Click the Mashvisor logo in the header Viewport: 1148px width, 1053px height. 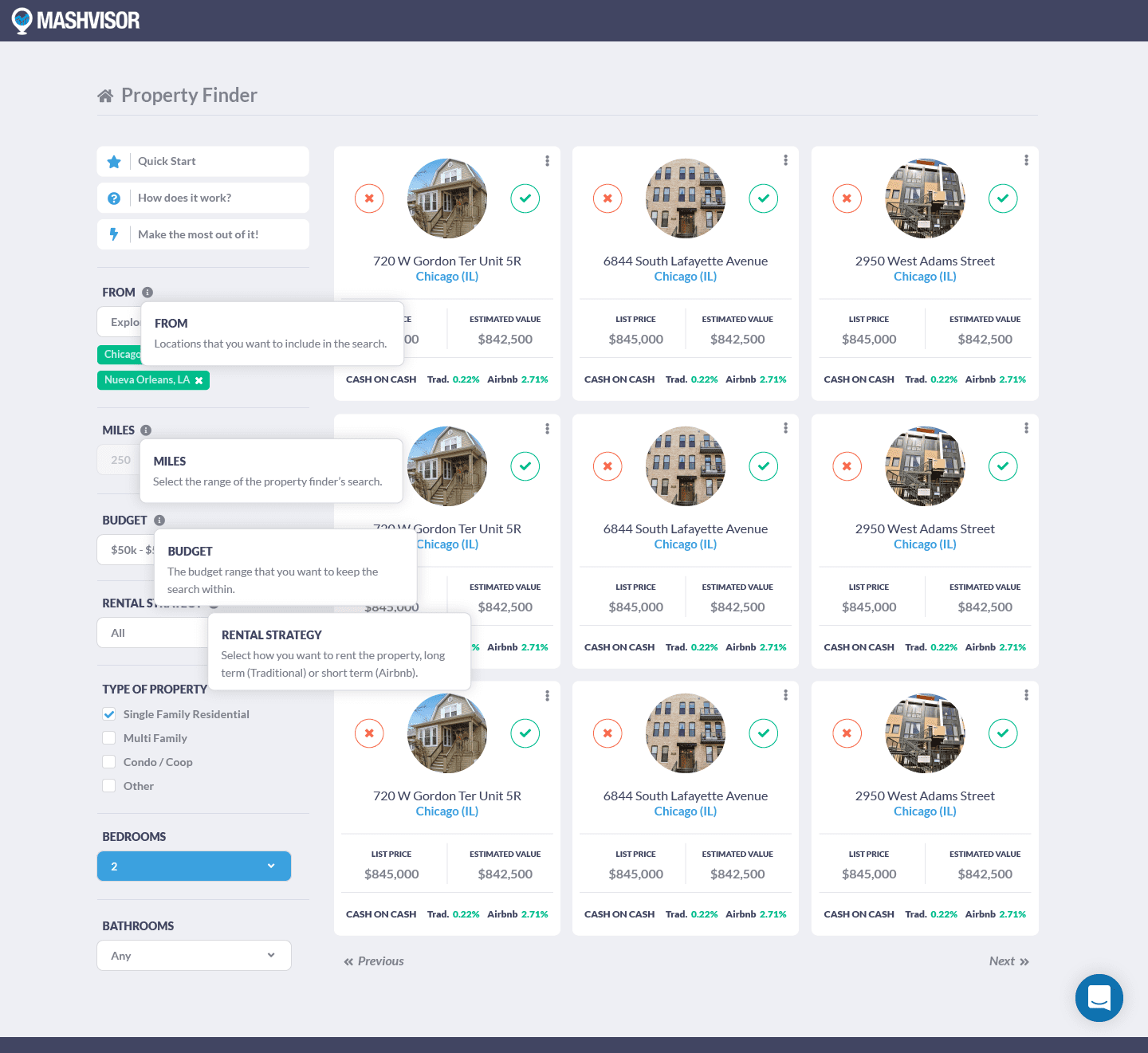point(76,20)
